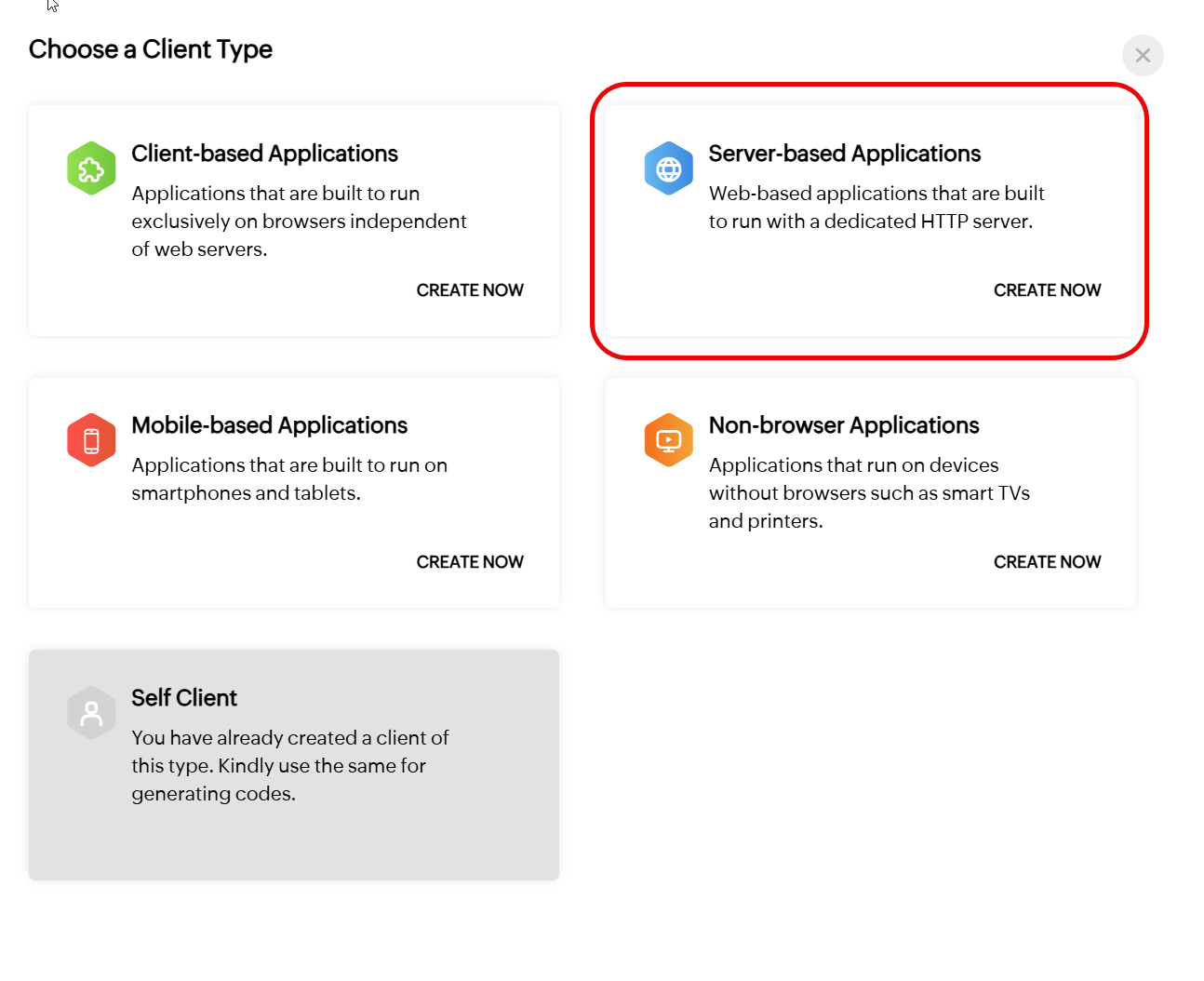Create a Client-based Application now
The height and width of the screenshot is (981, 1204).
470,290
